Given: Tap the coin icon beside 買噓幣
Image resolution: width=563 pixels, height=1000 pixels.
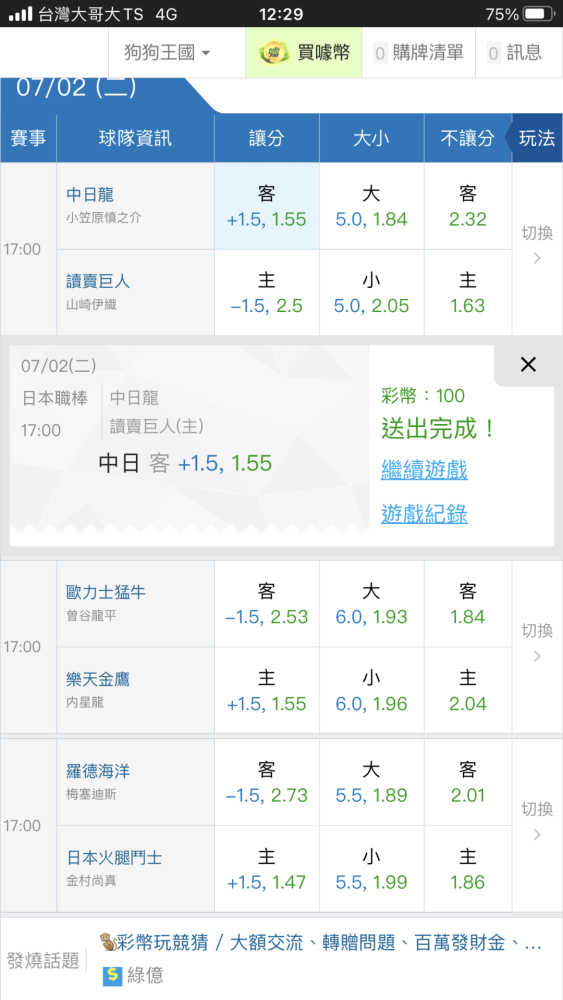Looking at the screenshot, I should tap(274, 52).
